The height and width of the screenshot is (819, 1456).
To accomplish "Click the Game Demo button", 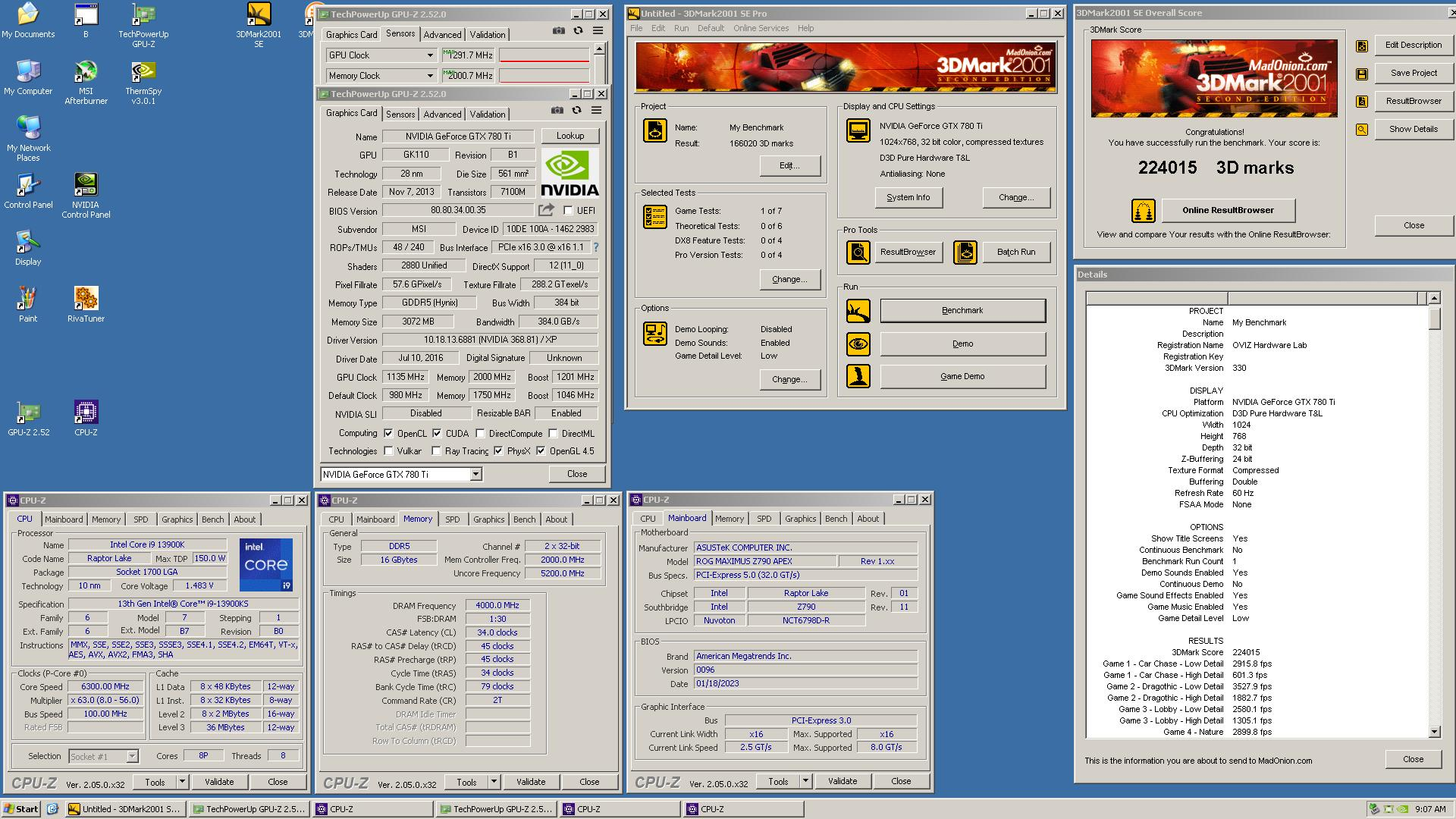I will pyautogui.click(x=962, y=376).
